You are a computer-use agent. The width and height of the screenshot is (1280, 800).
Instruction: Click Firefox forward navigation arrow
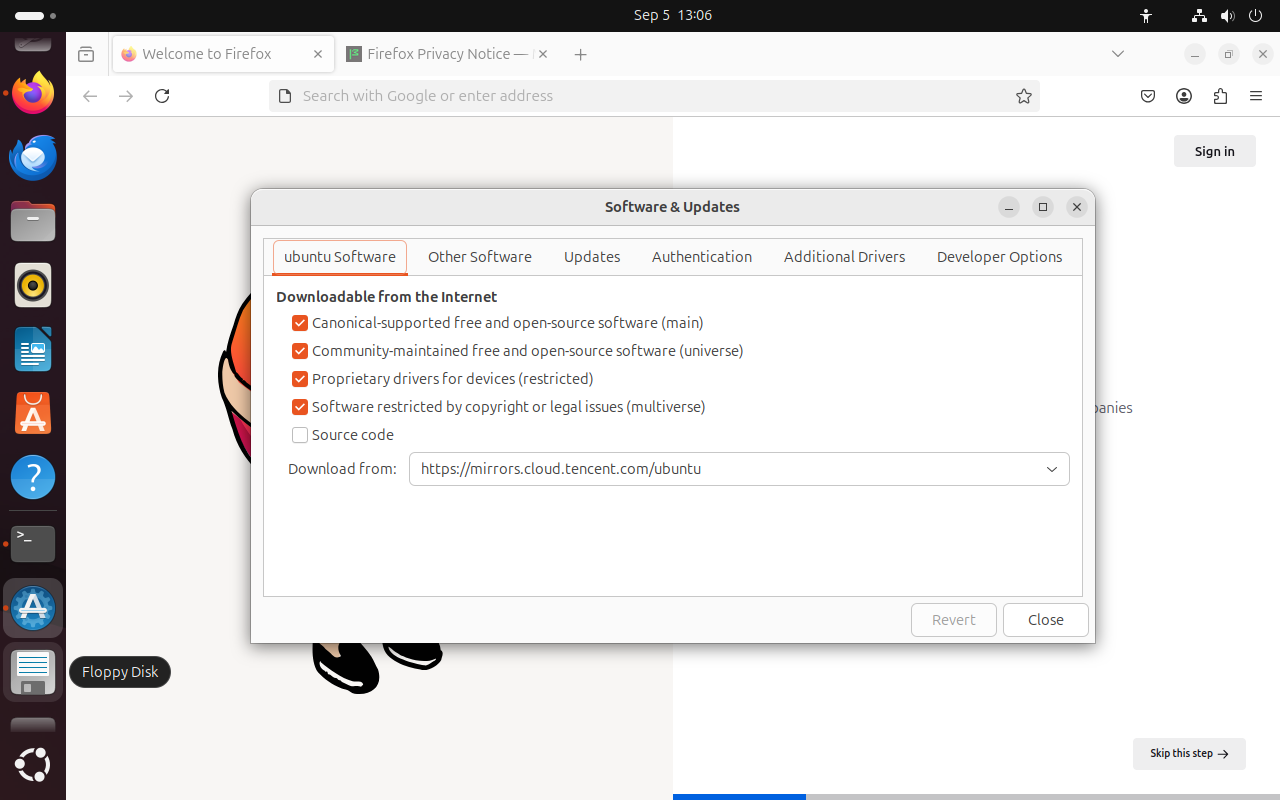126,96
